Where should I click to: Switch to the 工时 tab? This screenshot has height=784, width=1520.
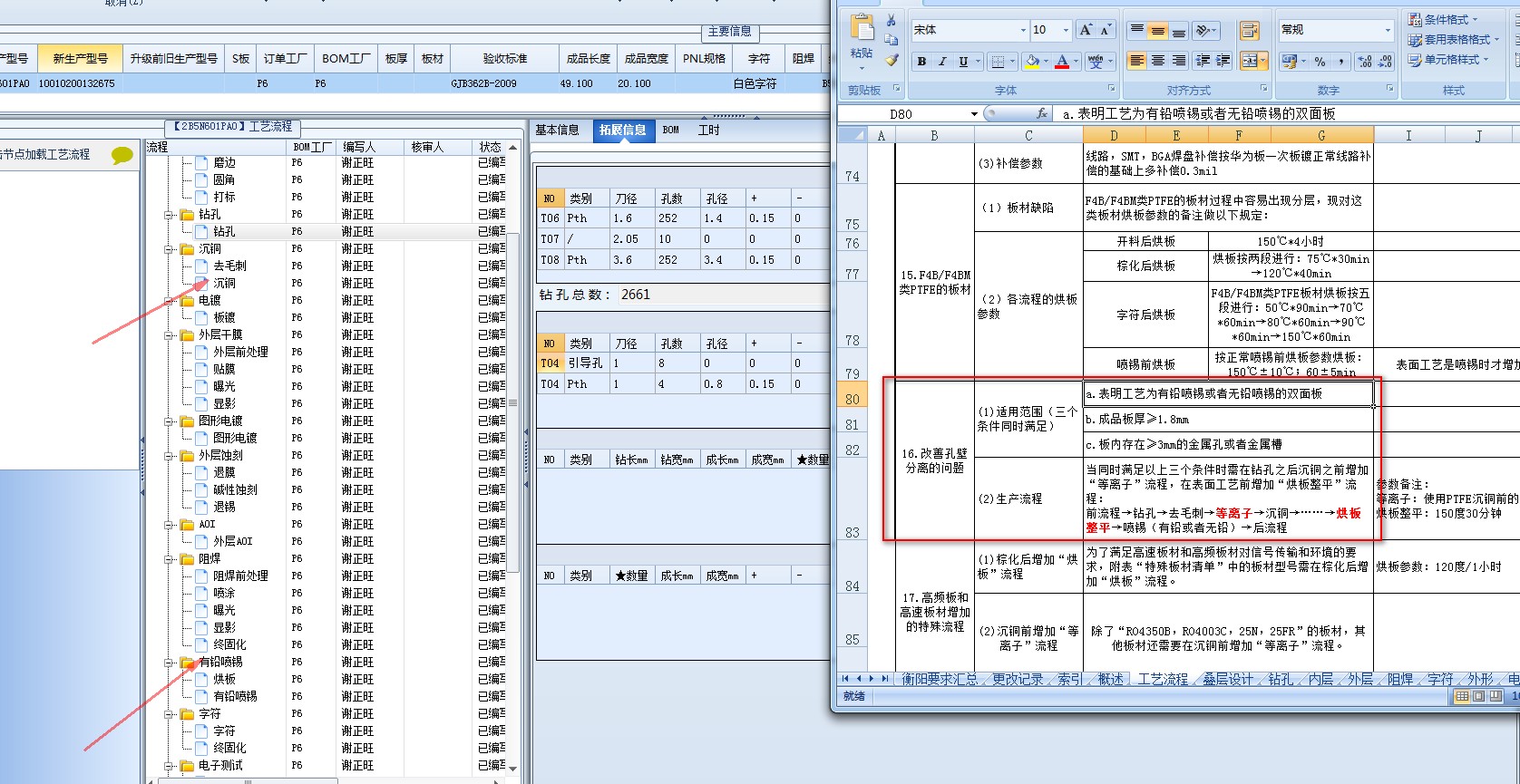tap(708, 130)
